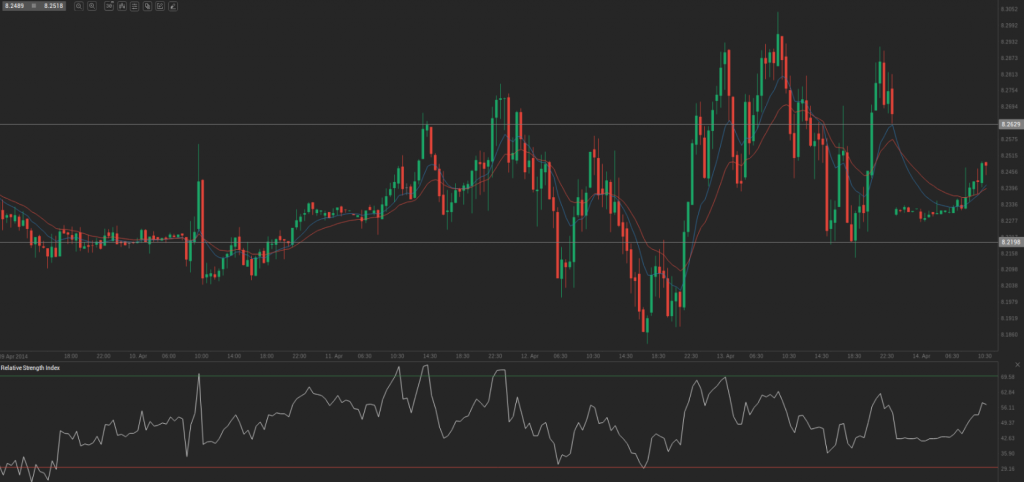Click the small square between bid and ask
1024x482 pixels.
(35, 6)
